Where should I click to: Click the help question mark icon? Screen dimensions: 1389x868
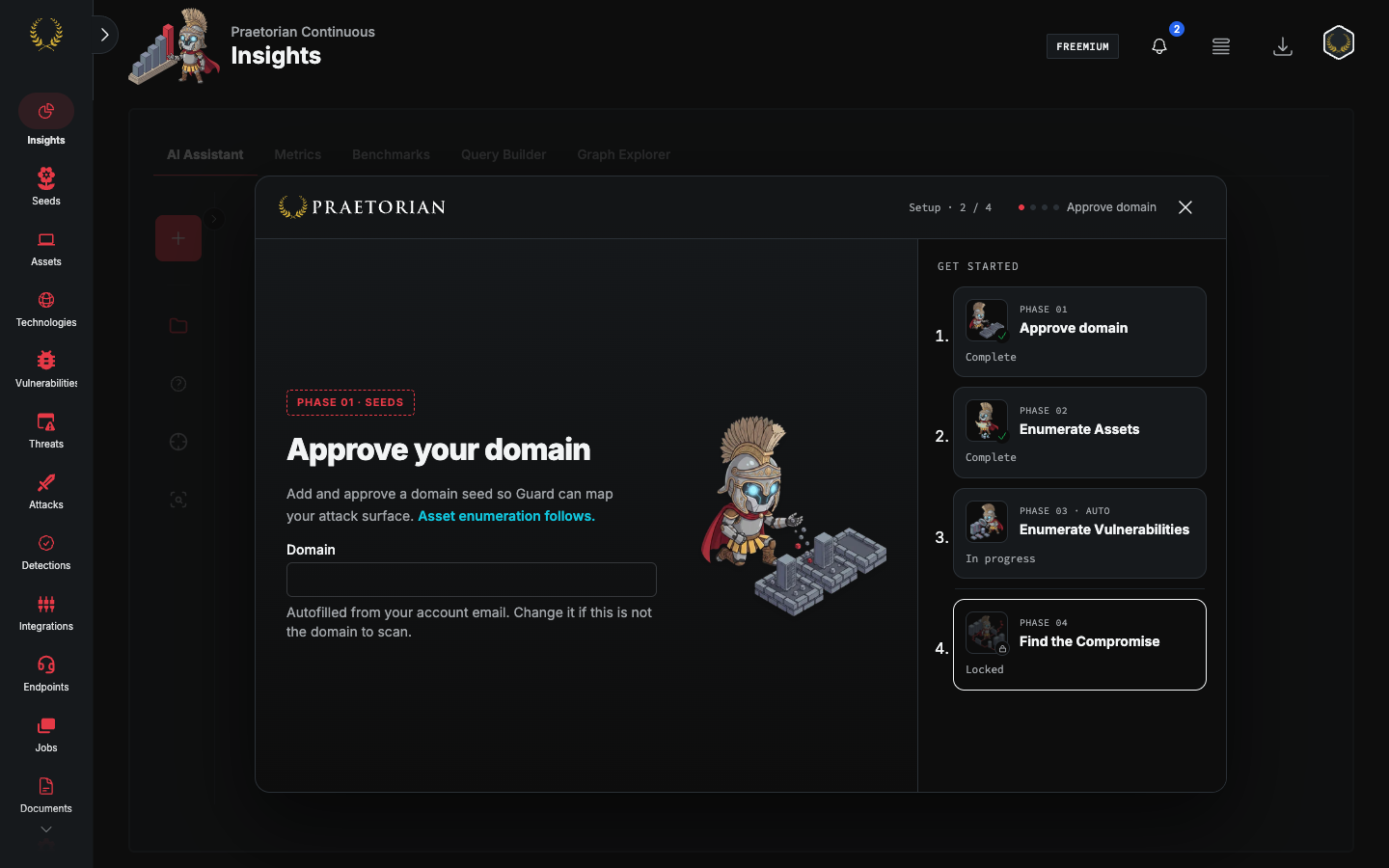(x=178, y=384)
